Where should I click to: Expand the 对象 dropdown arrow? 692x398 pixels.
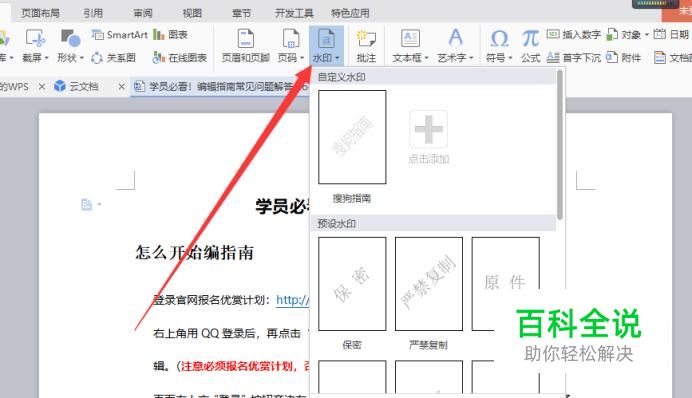pos(647,35)
